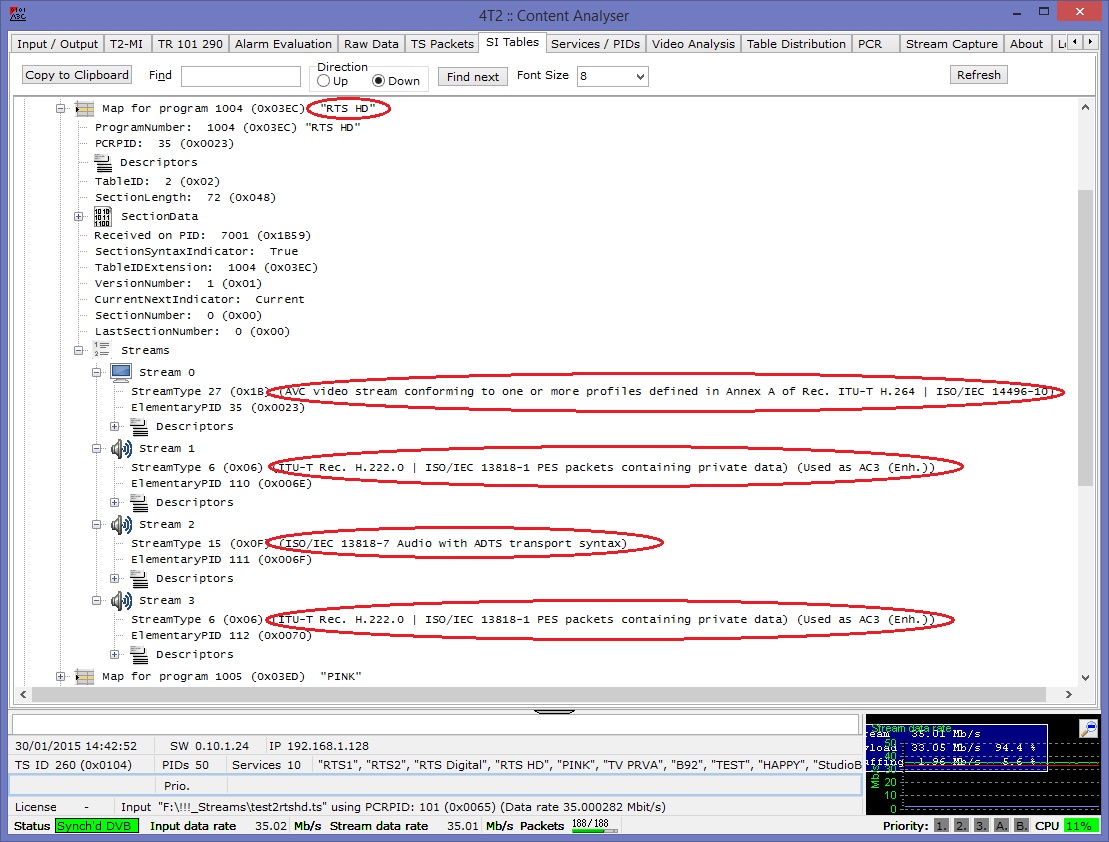Click the Descriptors icon under Stream 3

tap(139, 654)
